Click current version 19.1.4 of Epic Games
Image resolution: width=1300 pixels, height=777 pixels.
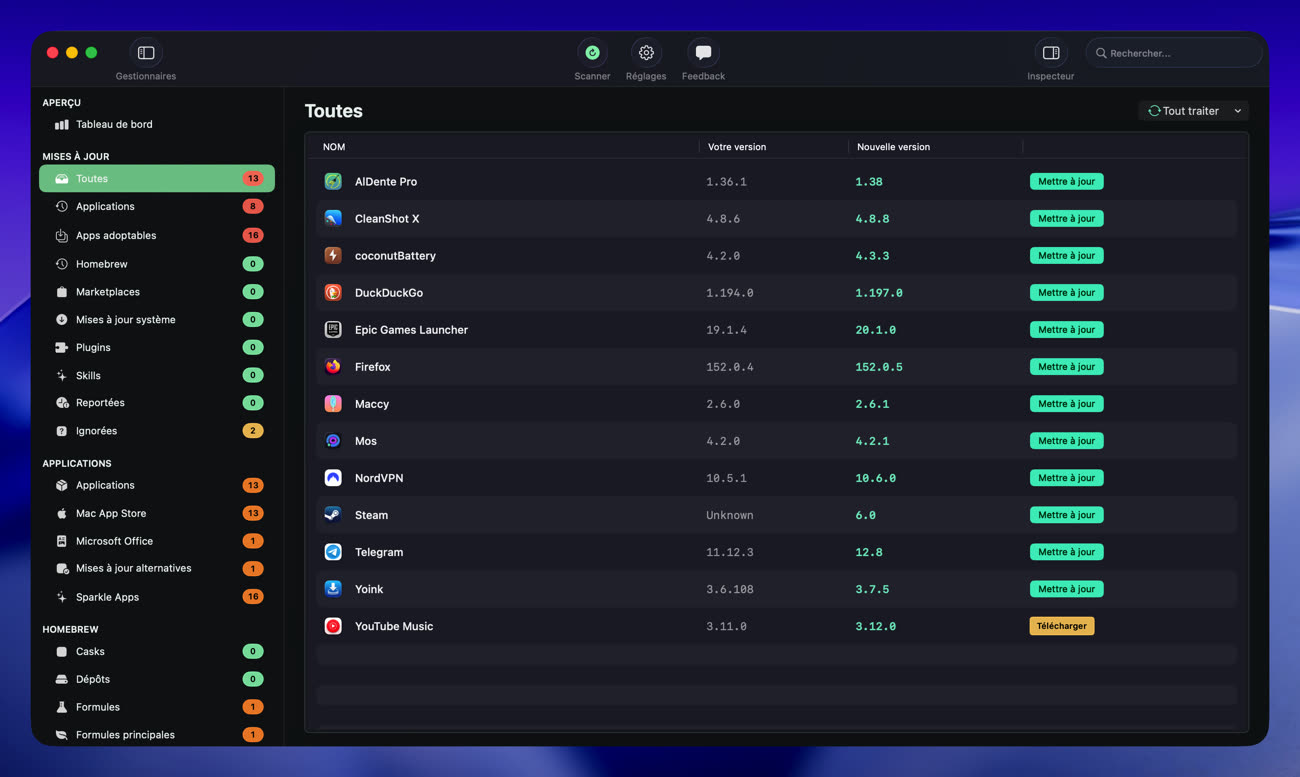click(x=726, y=330)
